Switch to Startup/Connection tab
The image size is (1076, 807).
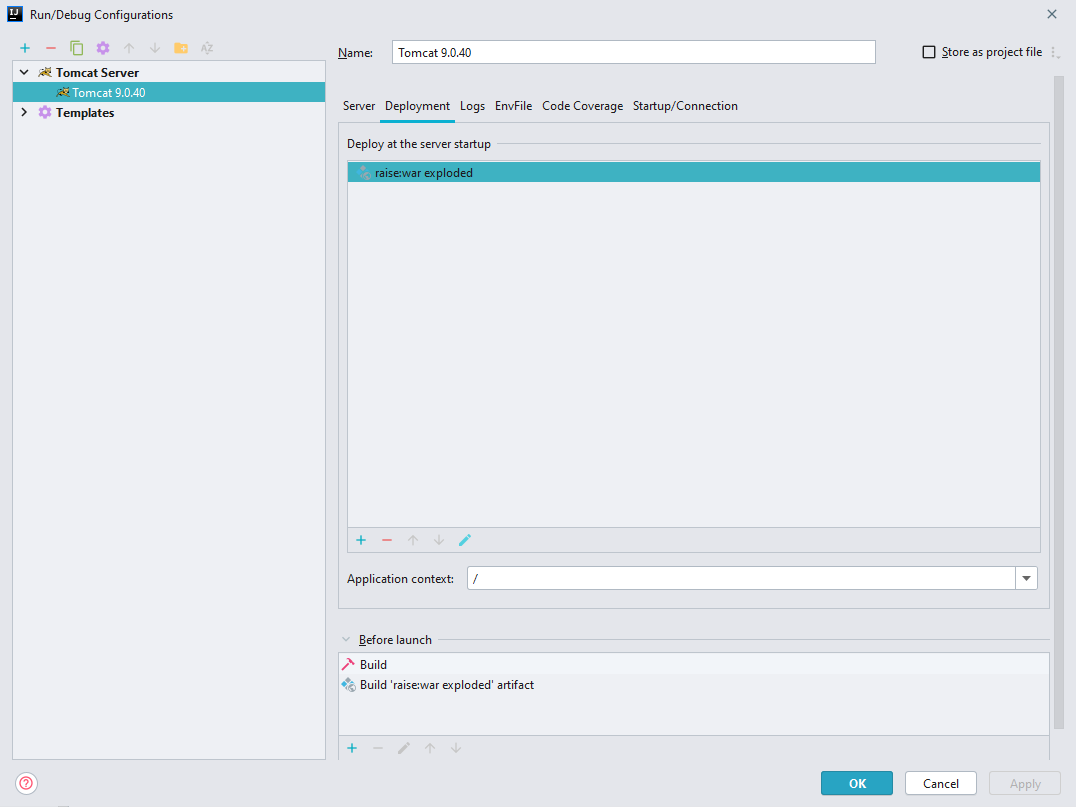coord(685,106)
